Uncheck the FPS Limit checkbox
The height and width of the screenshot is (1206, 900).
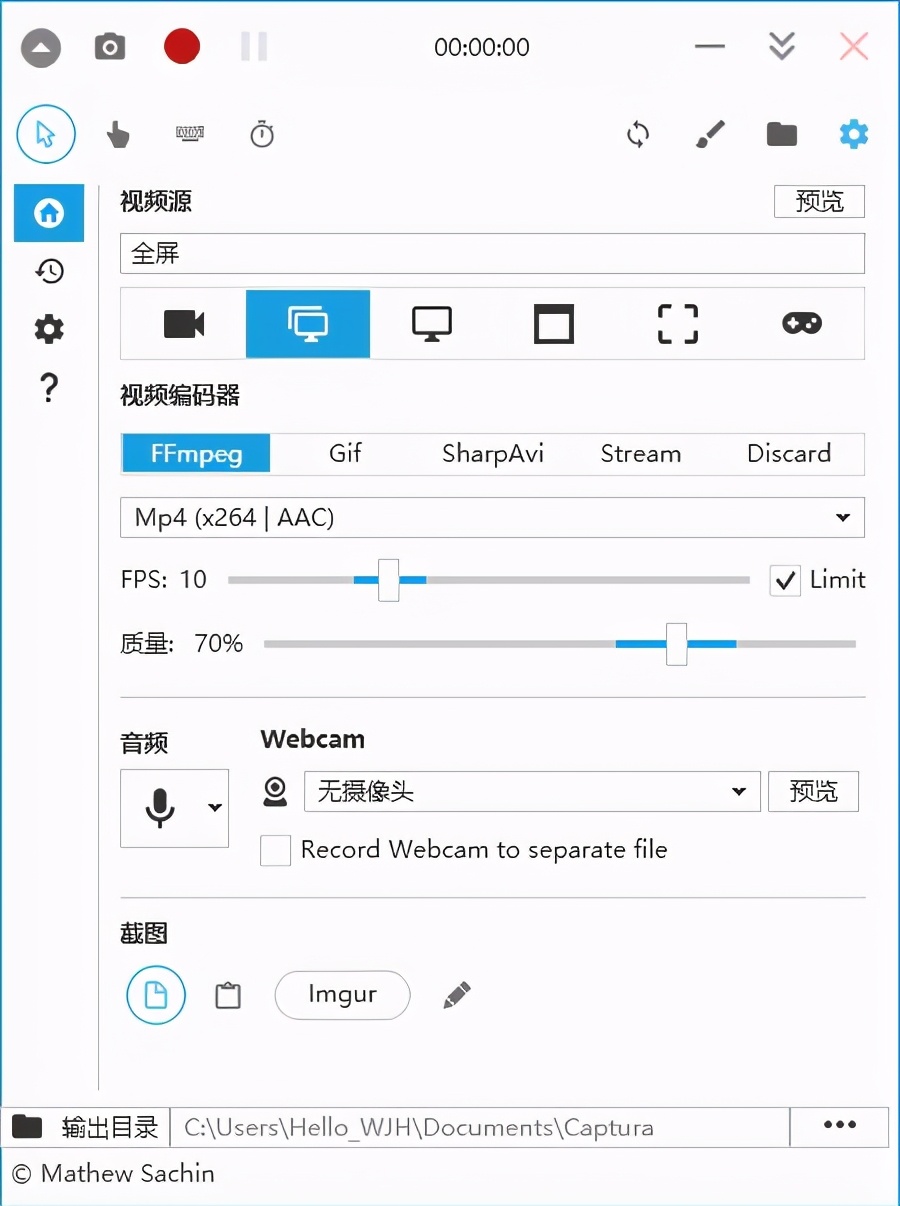coord(784,579)
